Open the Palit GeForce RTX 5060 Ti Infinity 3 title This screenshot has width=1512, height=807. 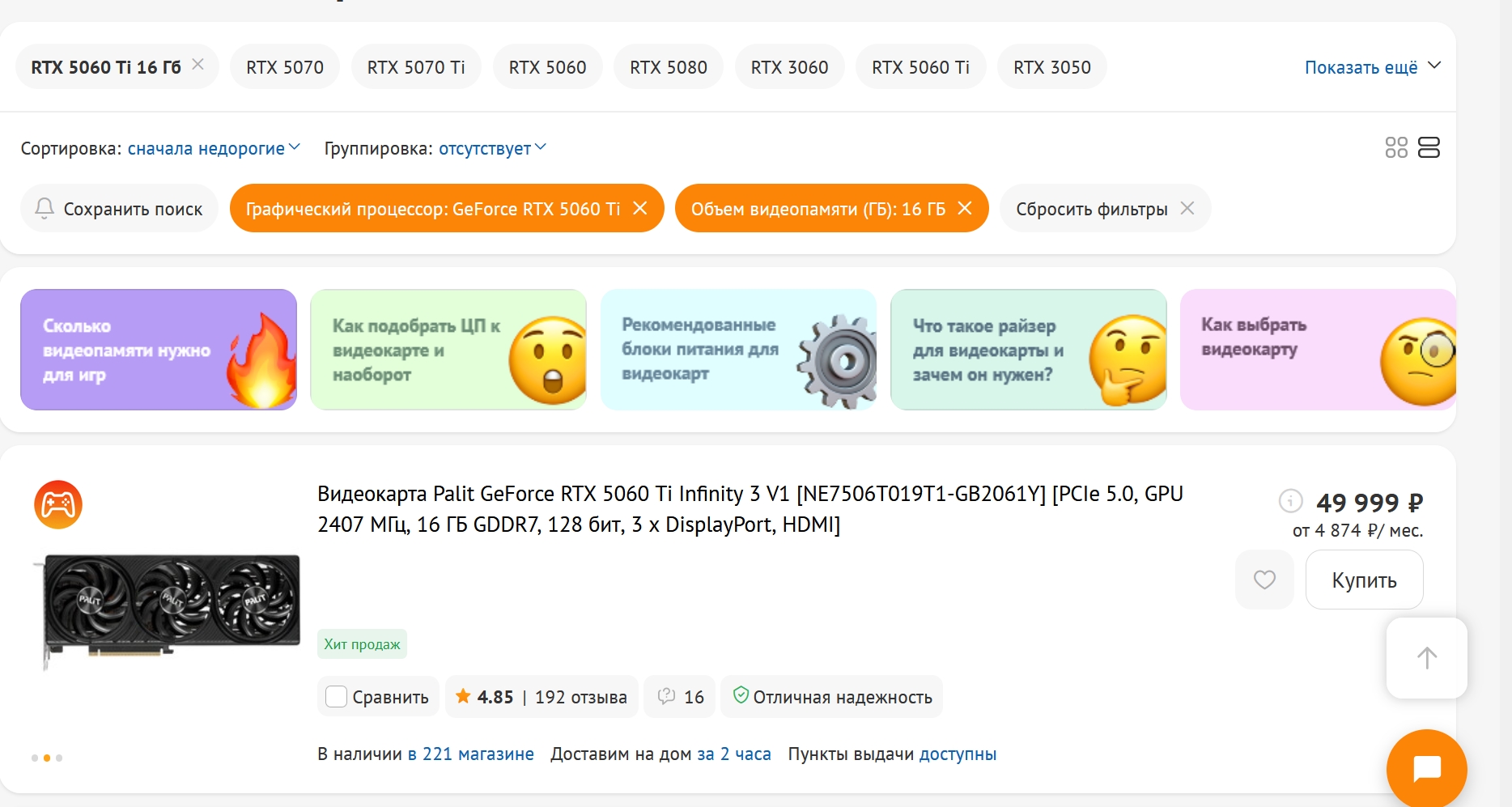click(750, 509)
